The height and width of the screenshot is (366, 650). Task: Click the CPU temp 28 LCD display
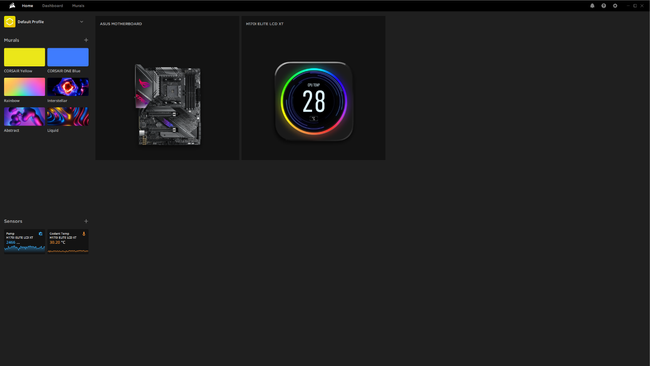(314, 101)
